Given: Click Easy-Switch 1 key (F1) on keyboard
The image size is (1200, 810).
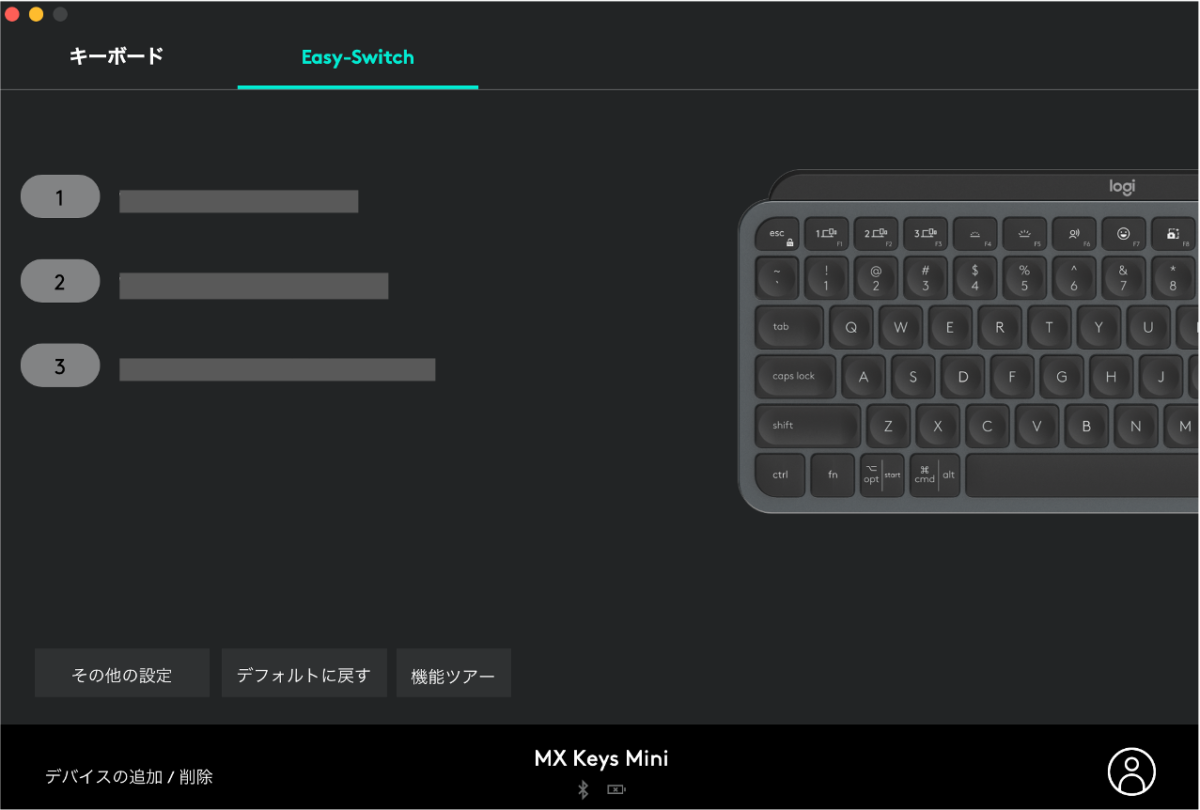Looking at the screenshot, I should [826, 234].
